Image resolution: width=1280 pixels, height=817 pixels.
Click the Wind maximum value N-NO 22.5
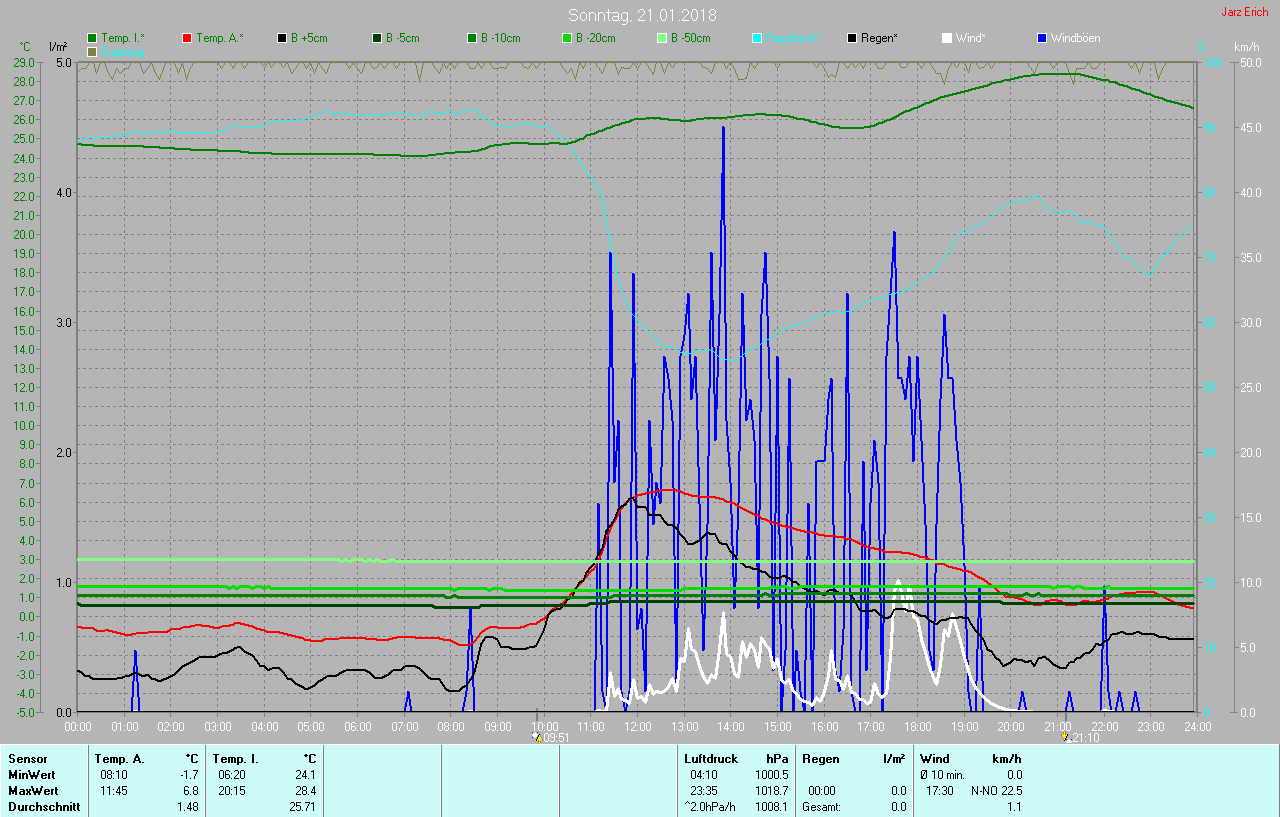[988, 791]
